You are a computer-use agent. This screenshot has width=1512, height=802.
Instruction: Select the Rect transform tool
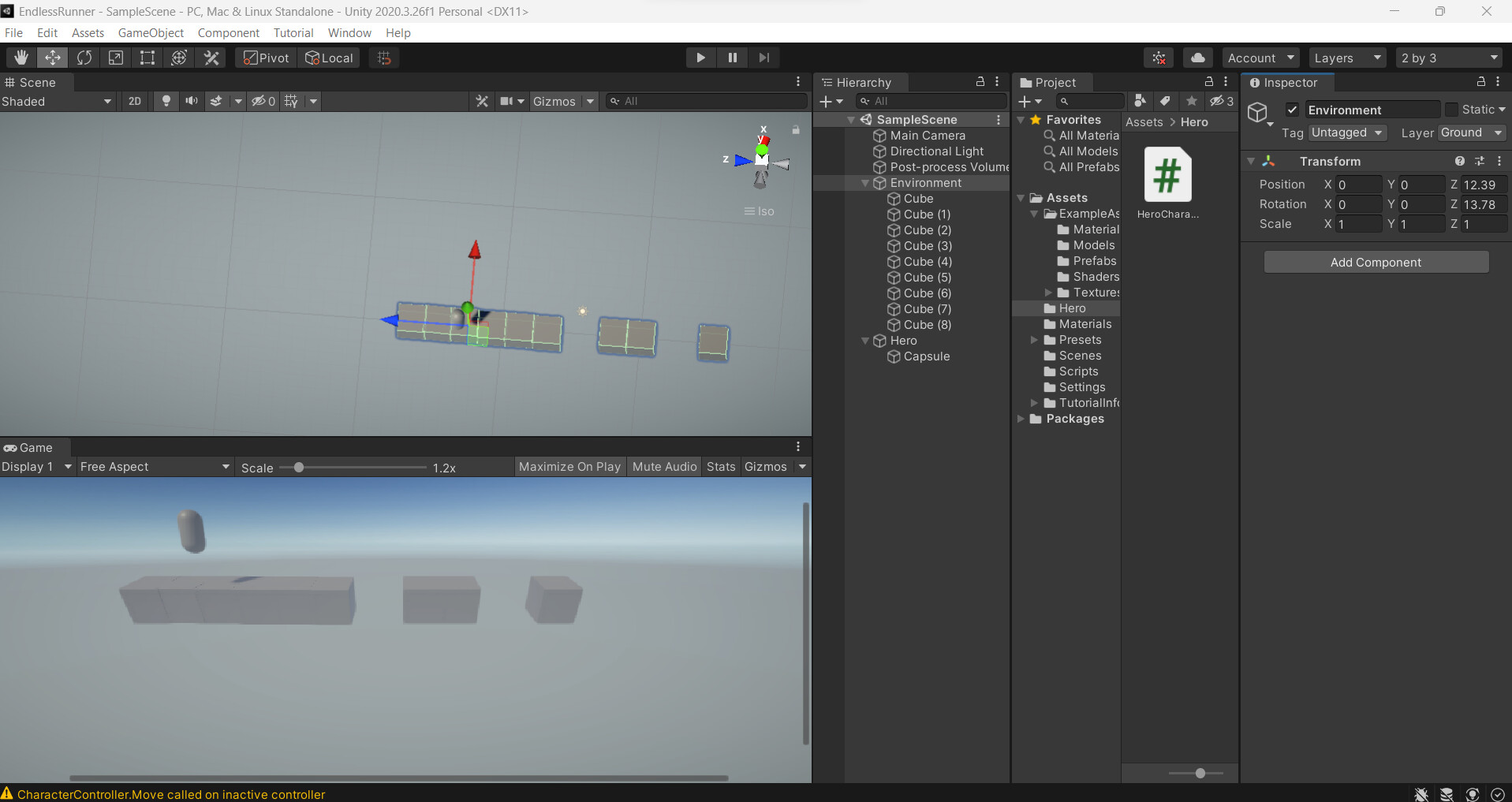coord(147,57)
